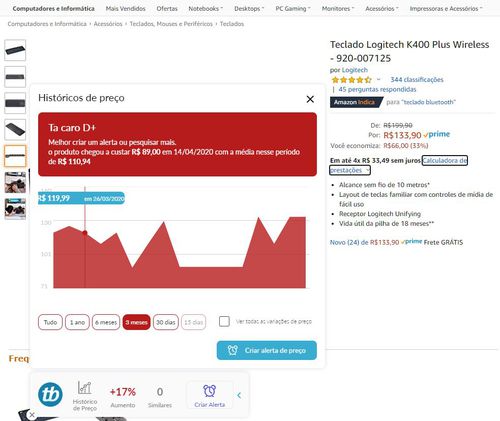The height and width of the screenshot is (421, 500).
Task: Open the 0 Similares counter
Action: coord(160,396)
